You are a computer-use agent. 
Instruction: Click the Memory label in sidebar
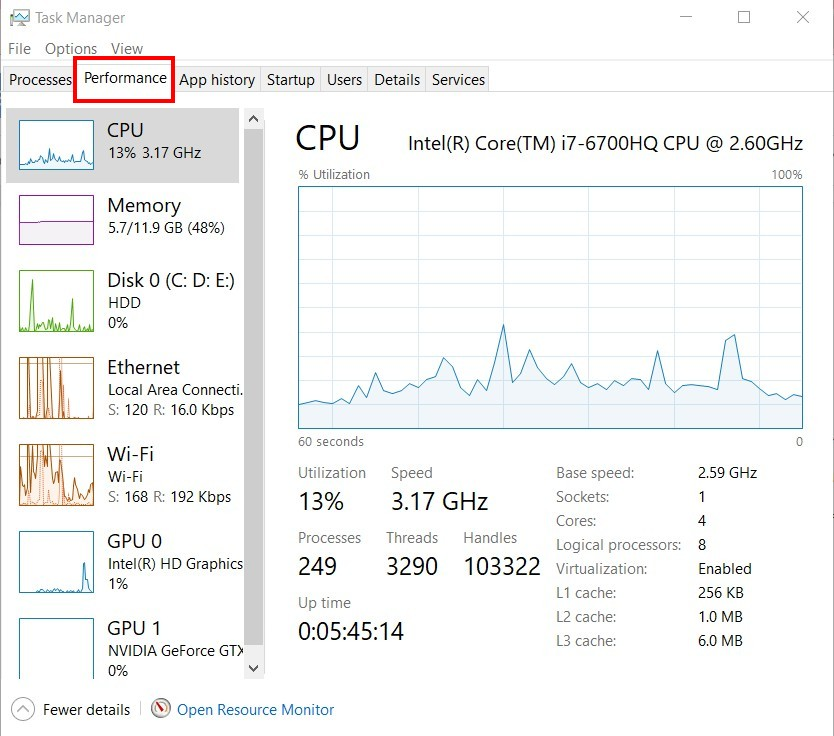point(144,205)
